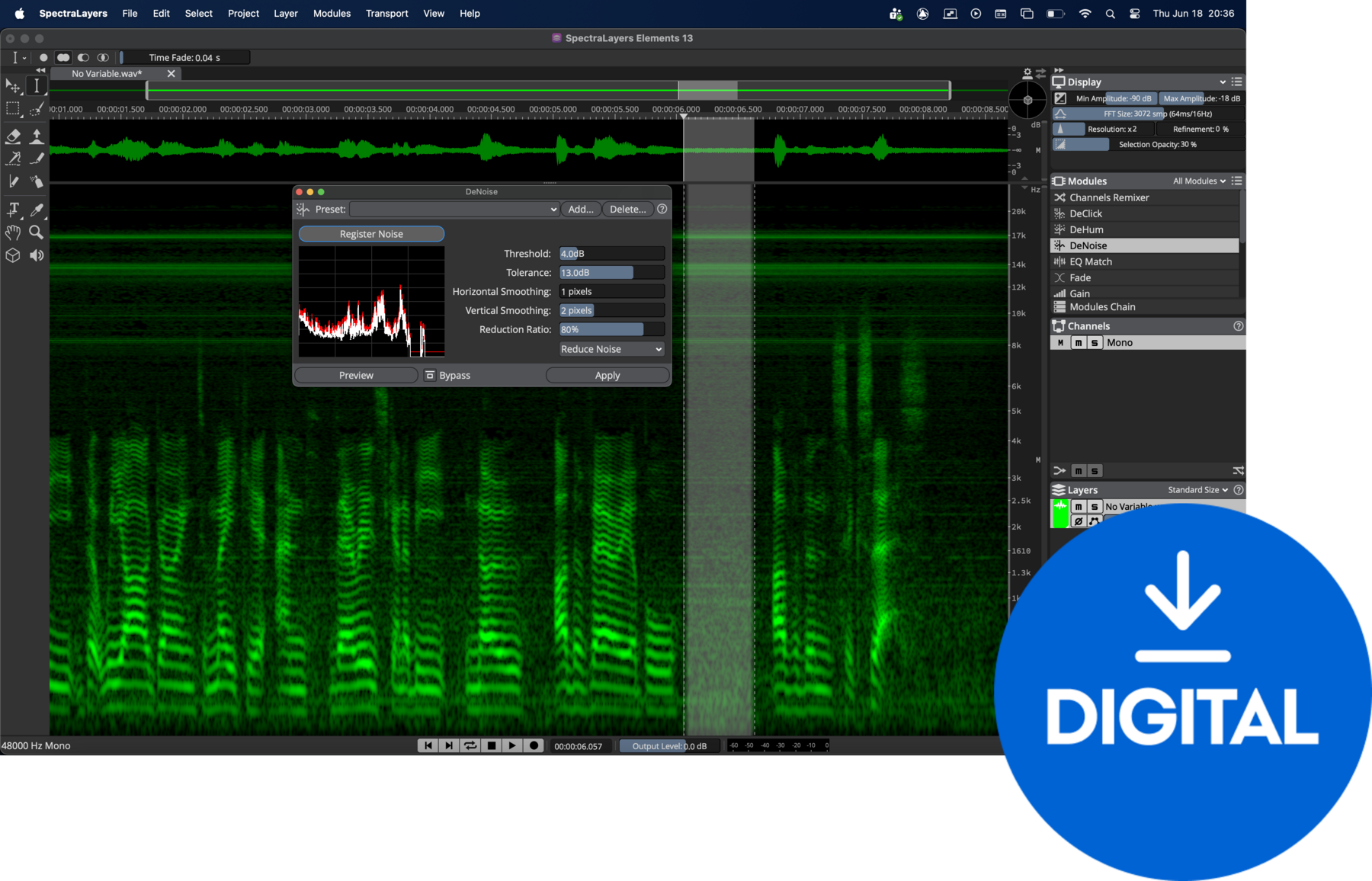Click the layer waveform color thumbnail

1060,514
